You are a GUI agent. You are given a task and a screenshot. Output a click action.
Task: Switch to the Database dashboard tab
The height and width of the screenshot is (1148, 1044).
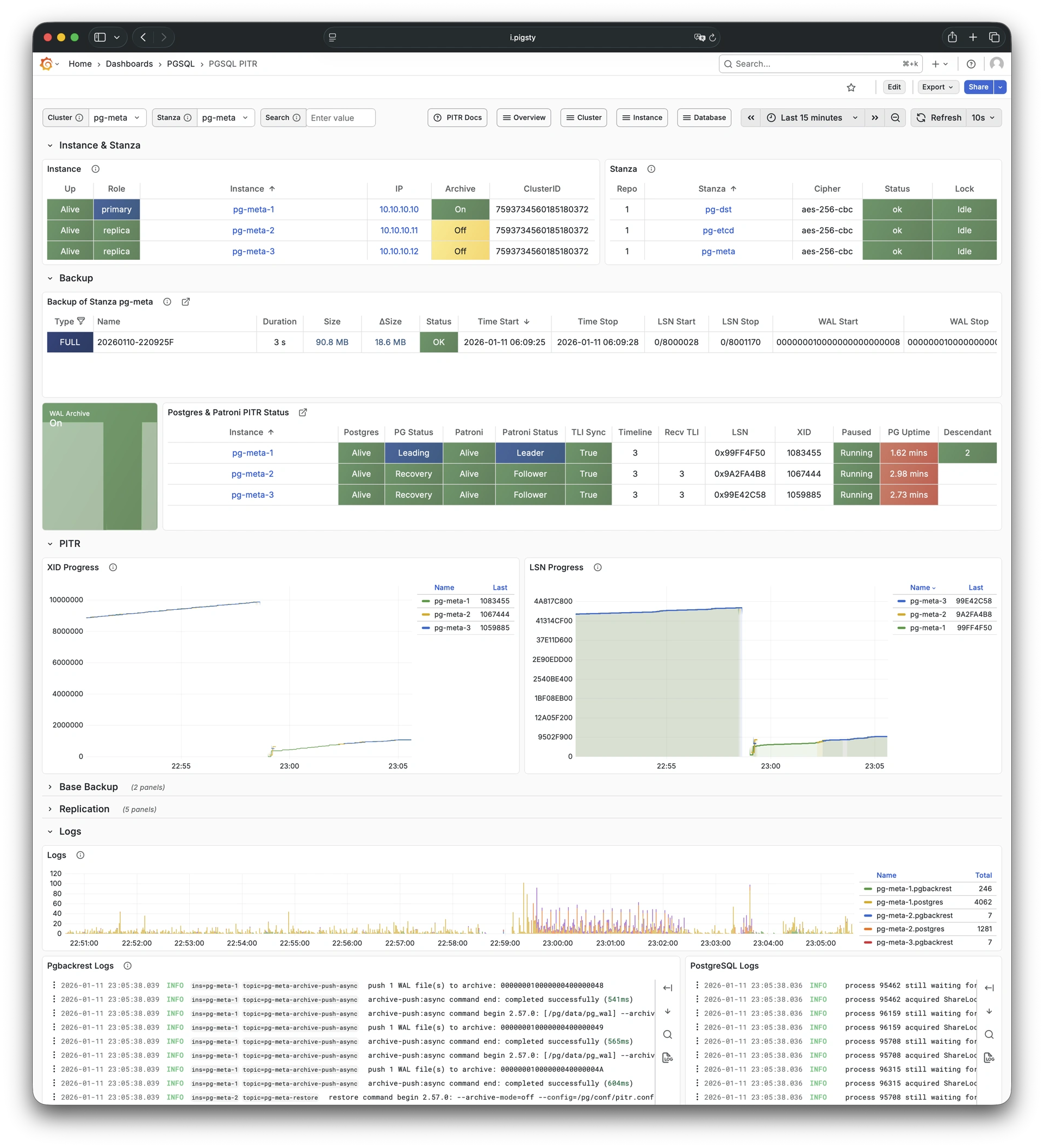pyautogui.click(x=704, y=117)
